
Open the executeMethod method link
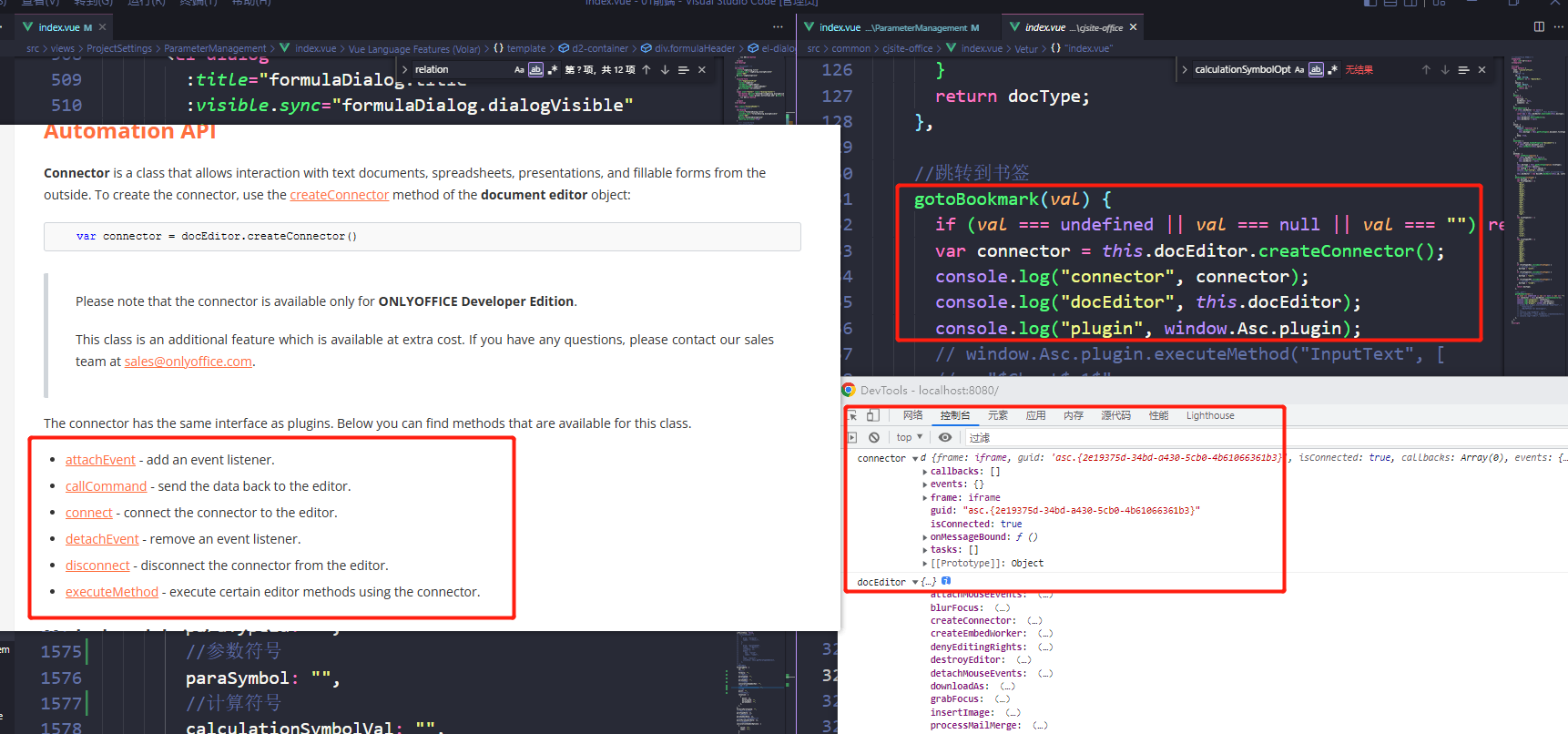click(112, 592)
